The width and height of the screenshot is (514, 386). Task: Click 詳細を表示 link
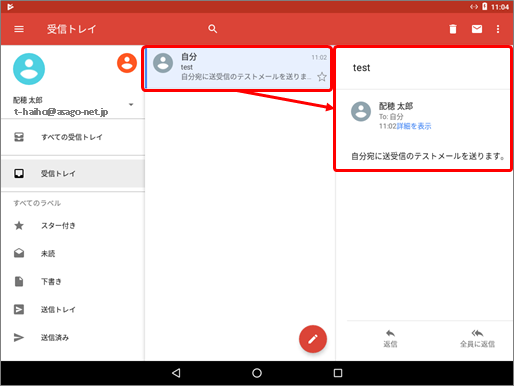pos(414,126)
